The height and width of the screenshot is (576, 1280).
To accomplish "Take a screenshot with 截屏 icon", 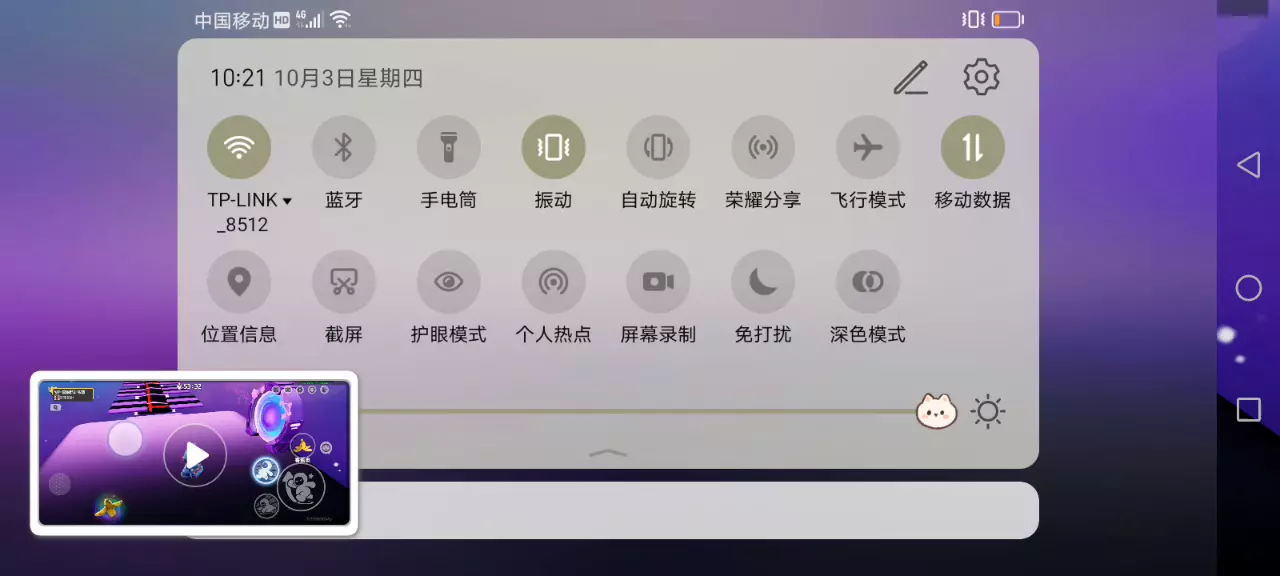I will tap(344, 282).
